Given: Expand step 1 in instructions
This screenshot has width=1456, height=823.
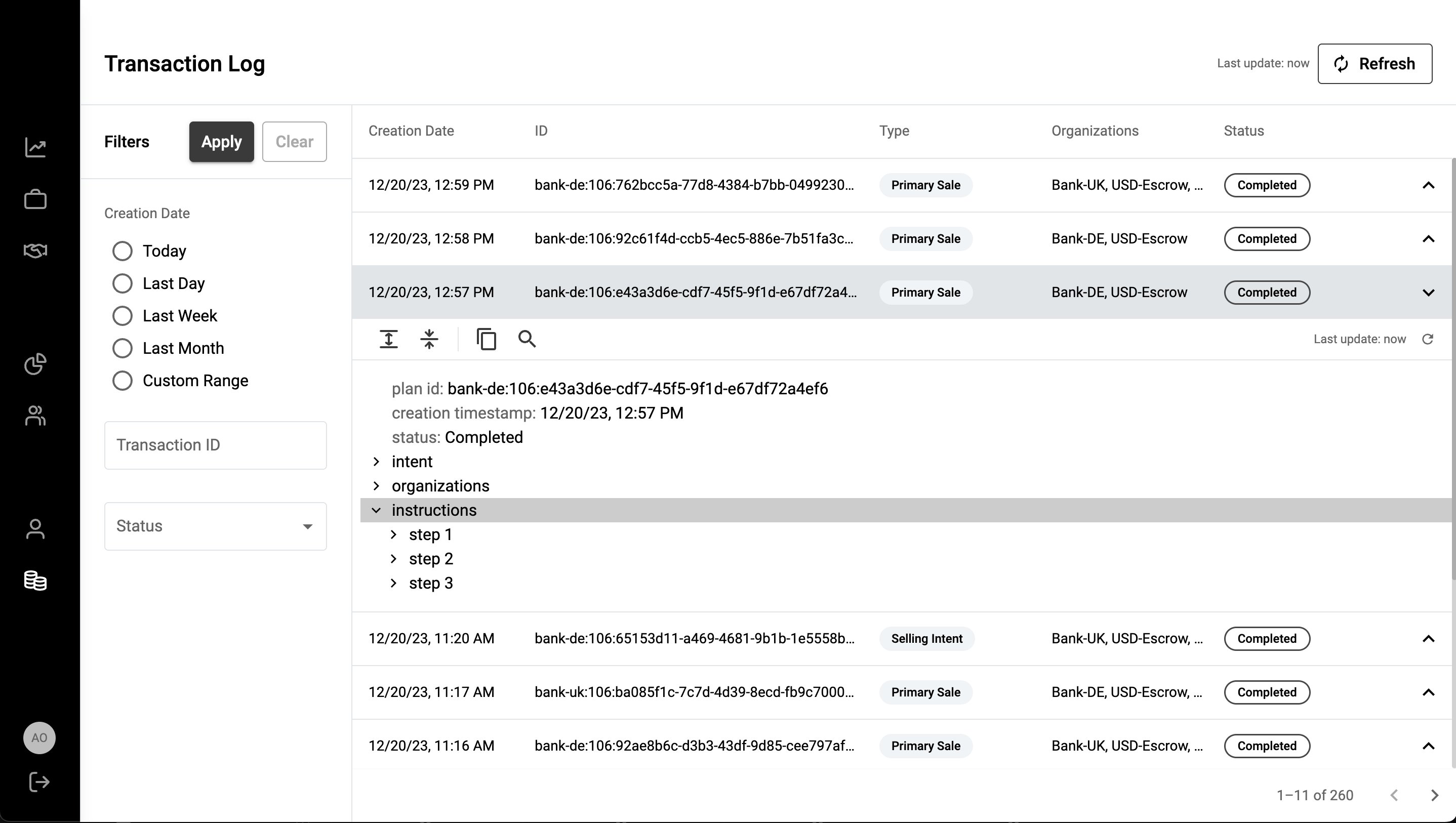Looking at the screenshot, I should point(394,534).
